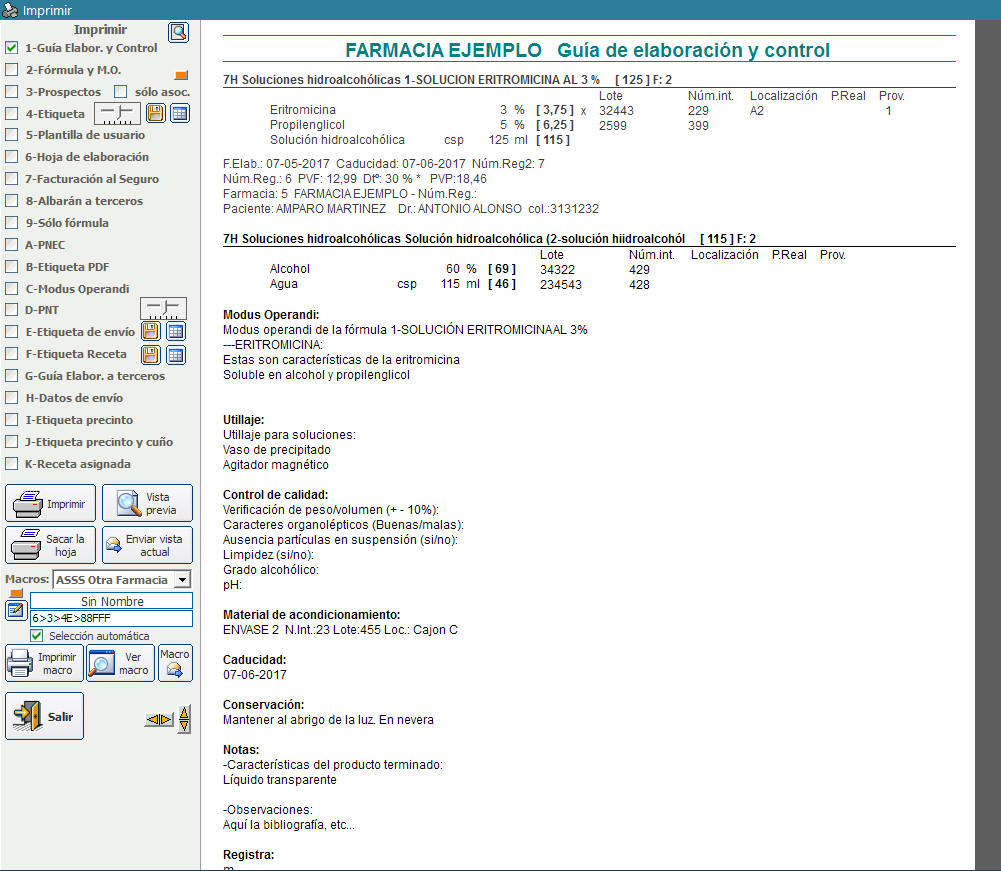Check K-Receta asignada option
Screen dimensions: 1001x871
click(11, 464)
